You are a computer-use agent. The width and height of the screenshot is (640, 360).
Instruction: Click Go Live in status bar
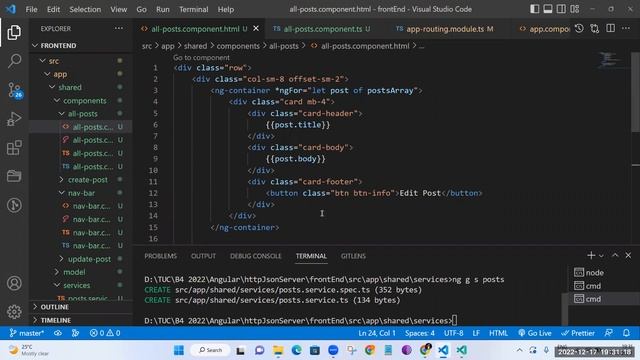click(535, 333)
